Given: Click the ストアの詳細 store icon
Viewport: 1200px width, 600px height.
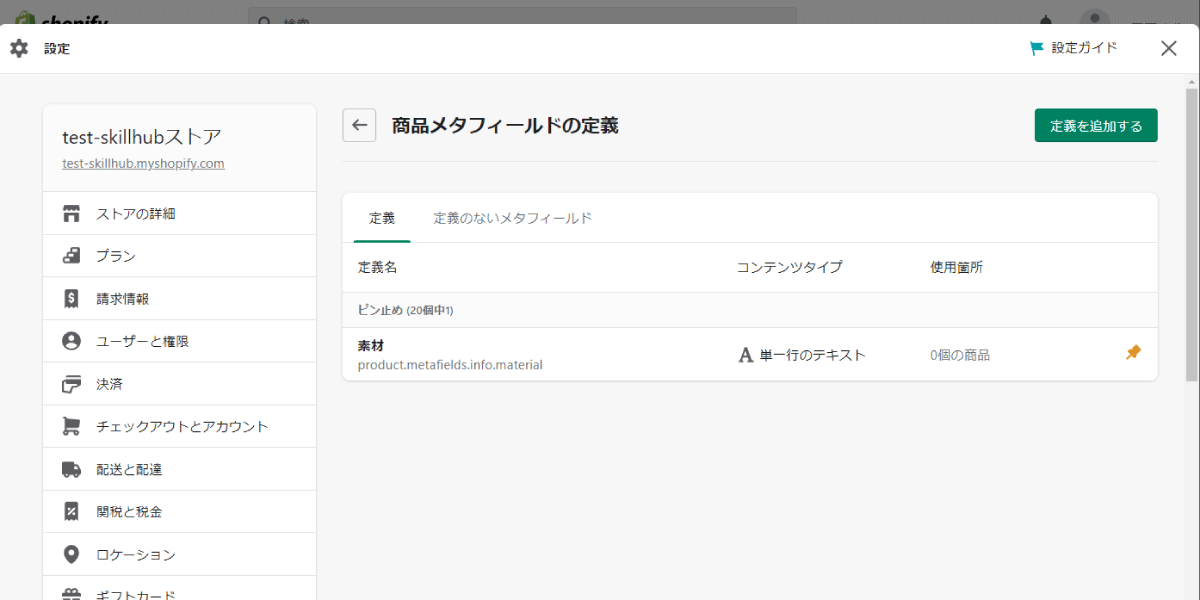Looking at the screenshot, I should click(71, 214).
